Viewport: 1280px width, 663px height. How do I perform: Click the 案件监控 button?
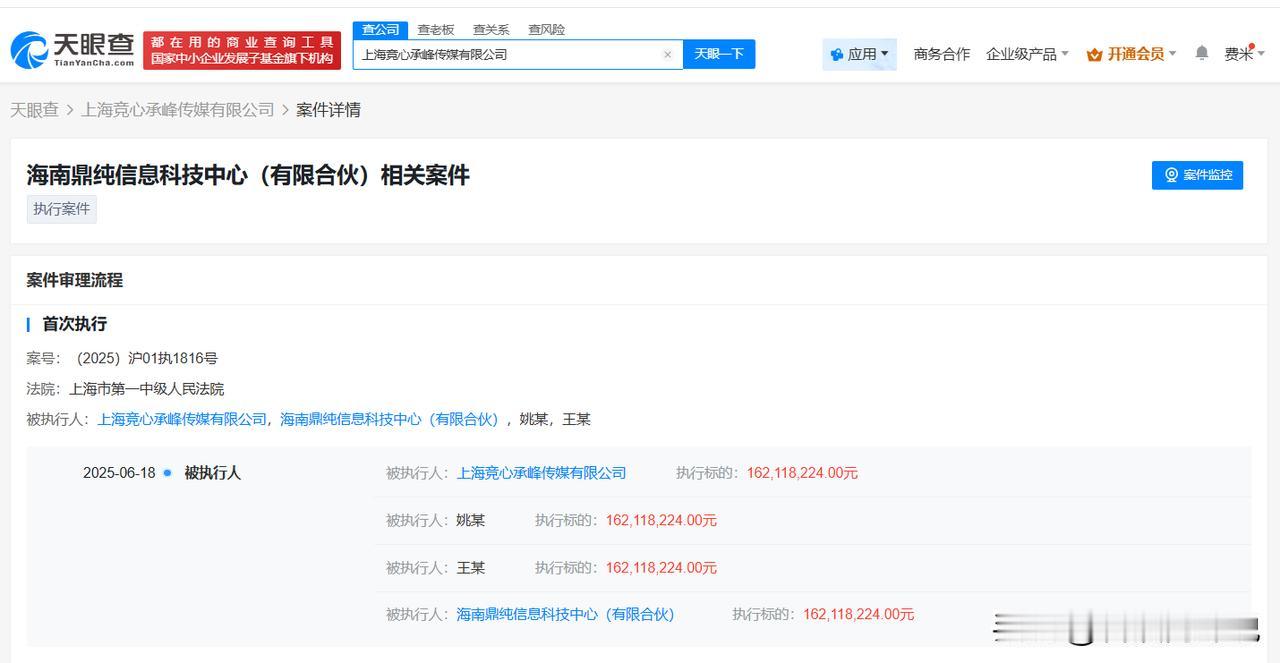[x=1197, y=175]
